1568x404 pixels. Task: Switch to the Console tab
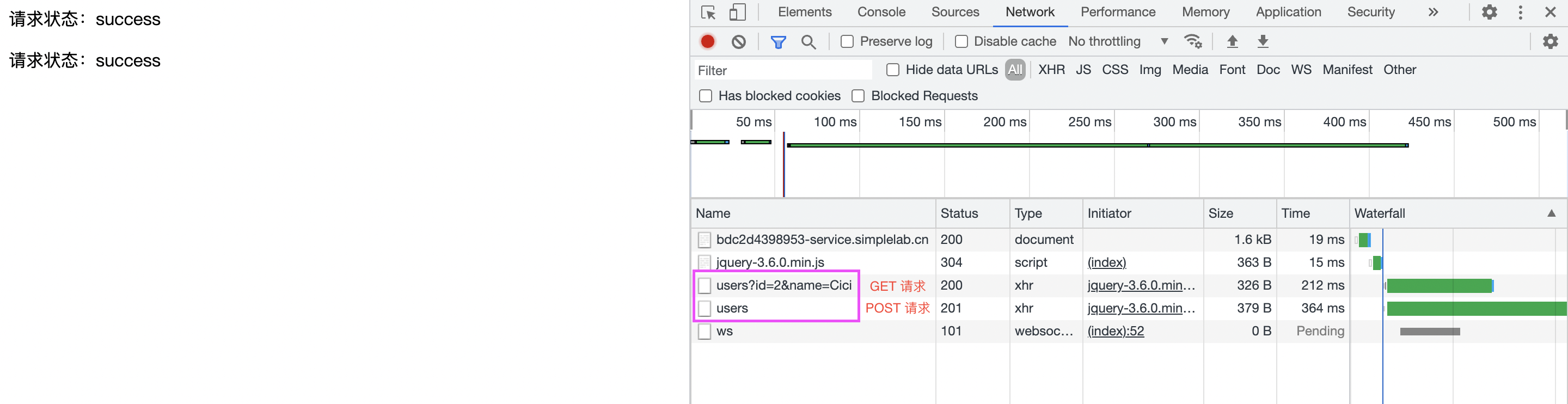coord(881,12)
